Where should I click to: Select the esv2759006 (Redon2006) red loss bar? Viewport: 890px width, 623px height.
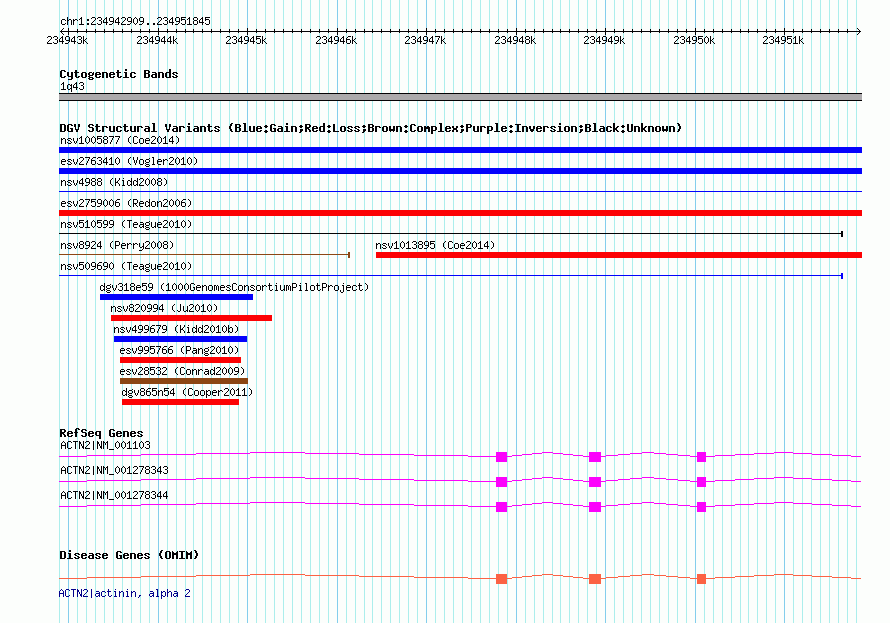coord(460,213)
